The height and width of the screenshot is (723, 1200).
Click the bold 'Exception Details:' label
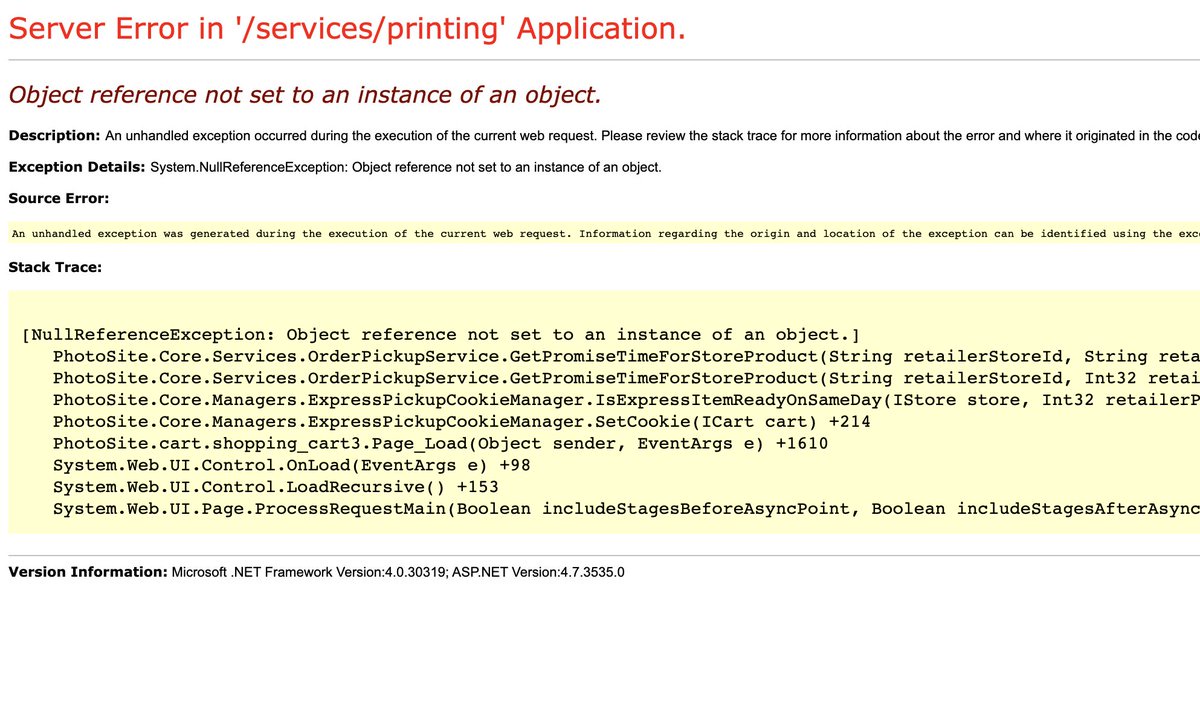click(77, 167)
